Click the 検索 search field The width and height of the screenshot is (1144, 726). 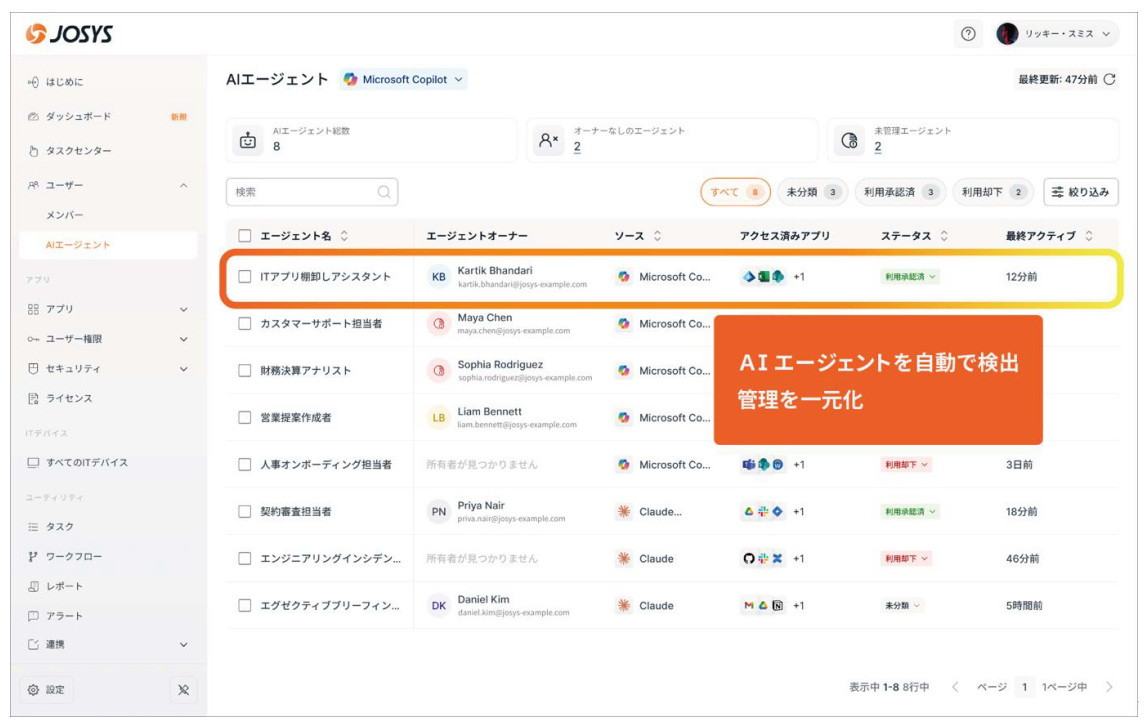click(x=312, y=192)
